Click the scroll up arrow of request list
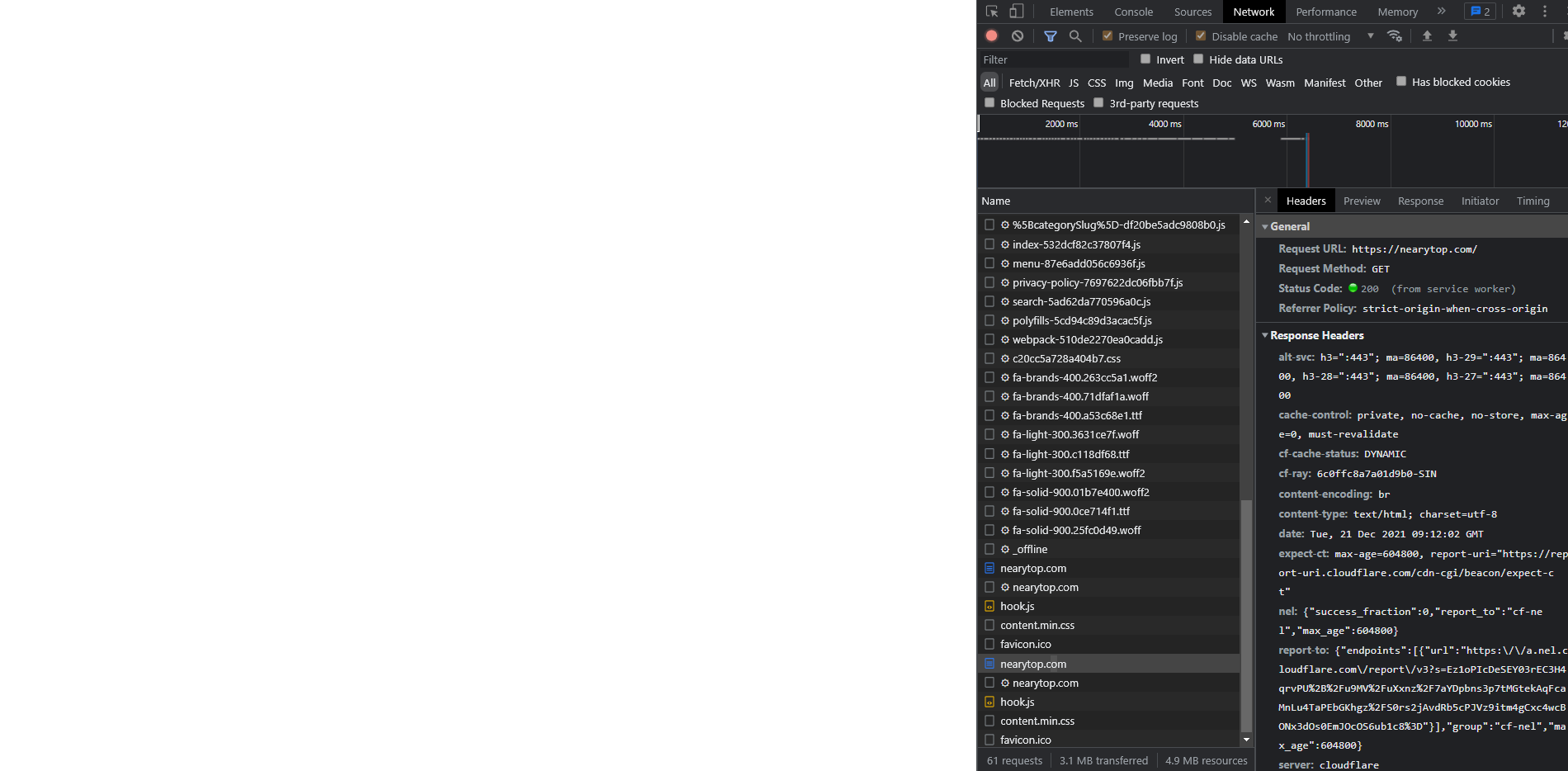This screenshot has height=771, width=1568. tap(1246, 221)
